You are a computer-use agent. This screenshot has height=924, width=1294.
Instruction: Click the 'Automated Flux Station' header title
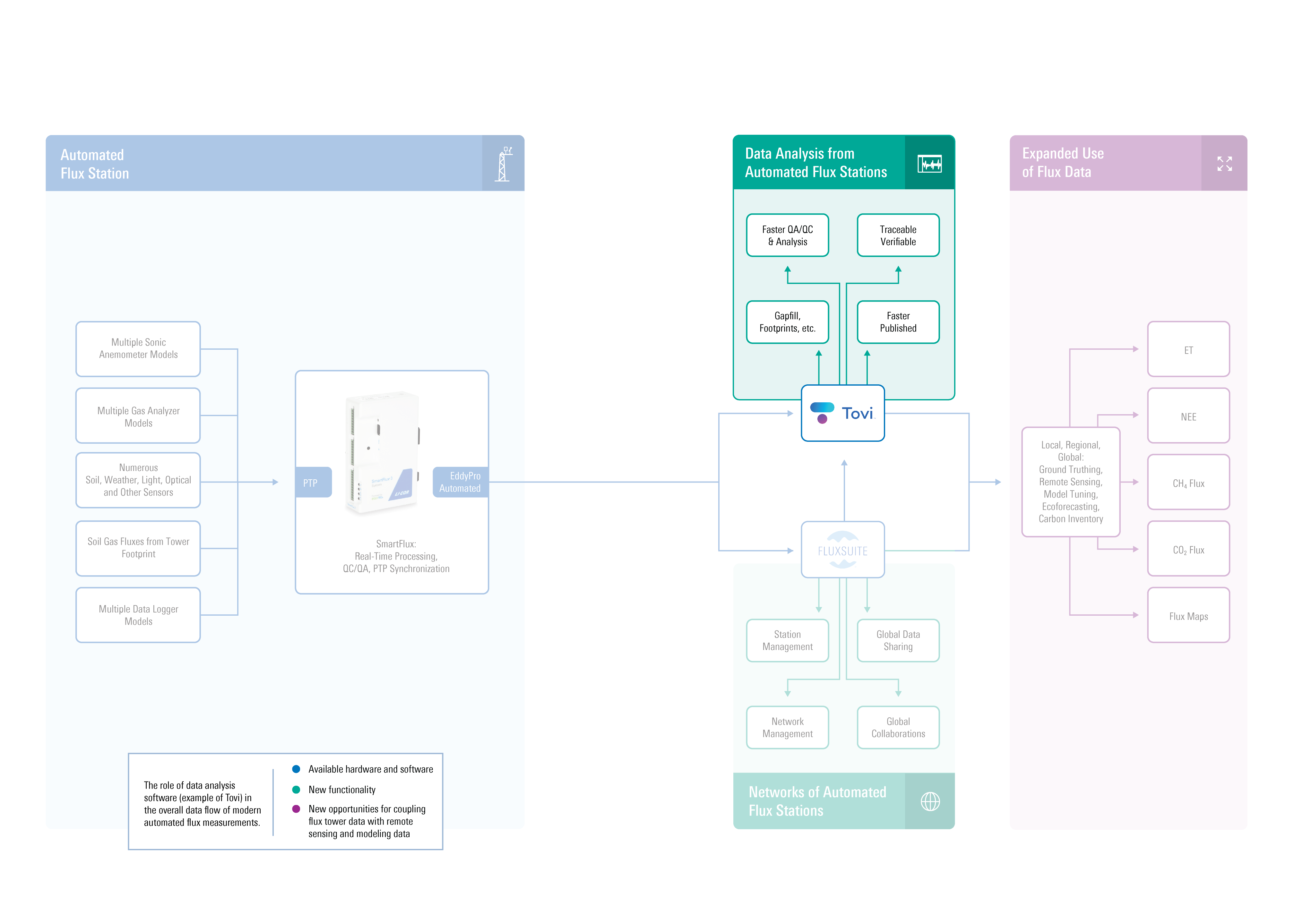click(94, 164)
